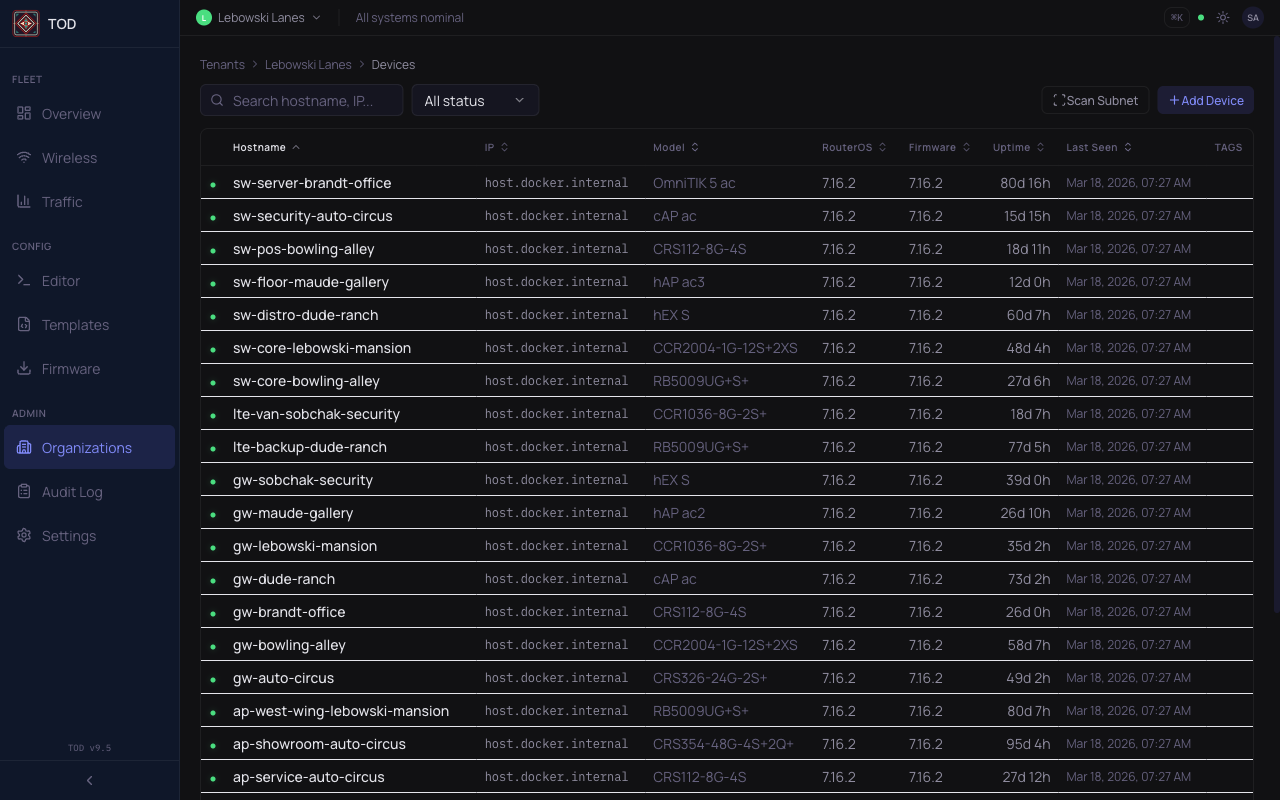Screen dimensions: 1280x800
Task: Expand the Lebowski Lanes tenant switcher
Action: (x=258, y=17)
